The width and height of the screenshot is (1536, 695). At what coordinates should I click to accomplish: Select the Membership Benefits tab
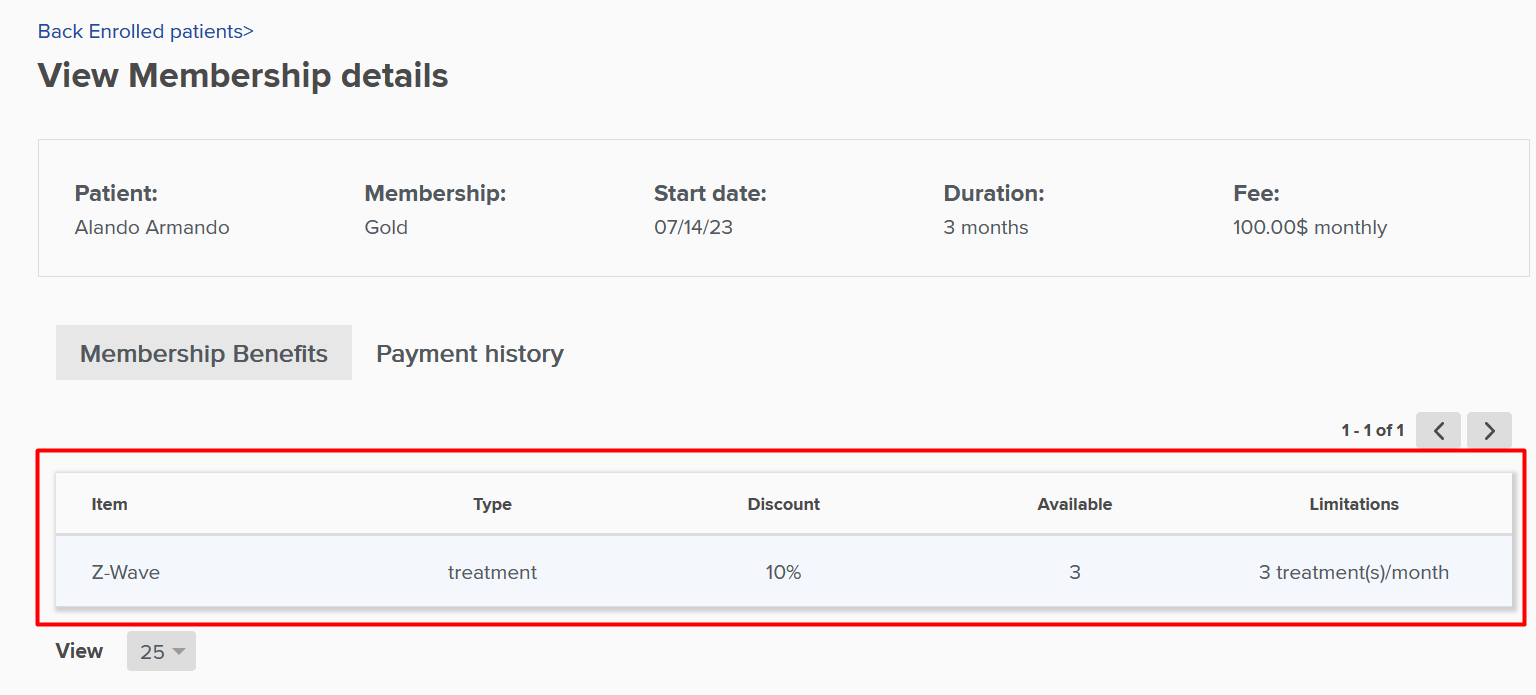click(203, 353)
